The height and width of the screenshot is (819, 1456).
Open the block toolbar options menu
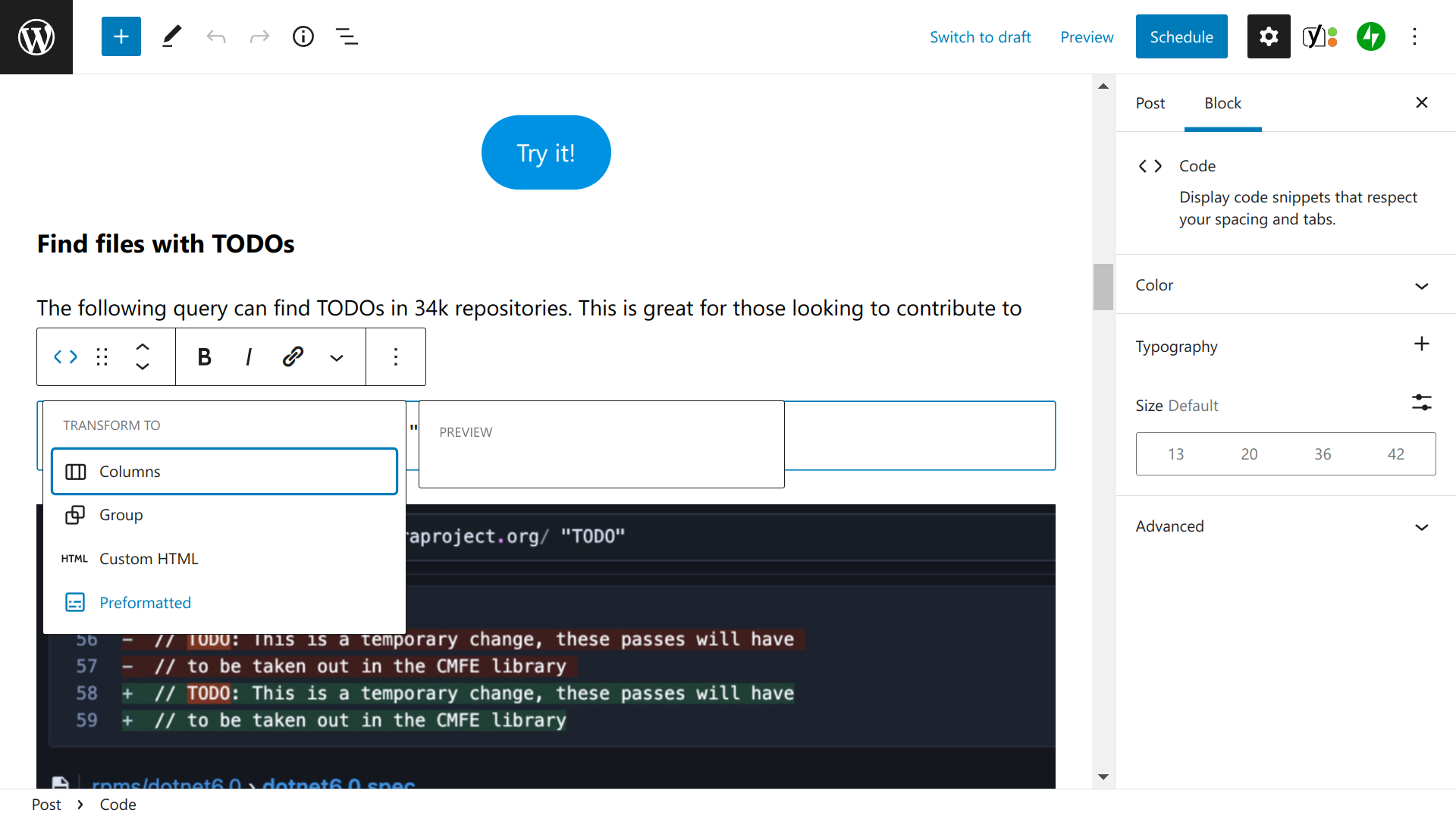pyautogui.click(x=396, y=357)
